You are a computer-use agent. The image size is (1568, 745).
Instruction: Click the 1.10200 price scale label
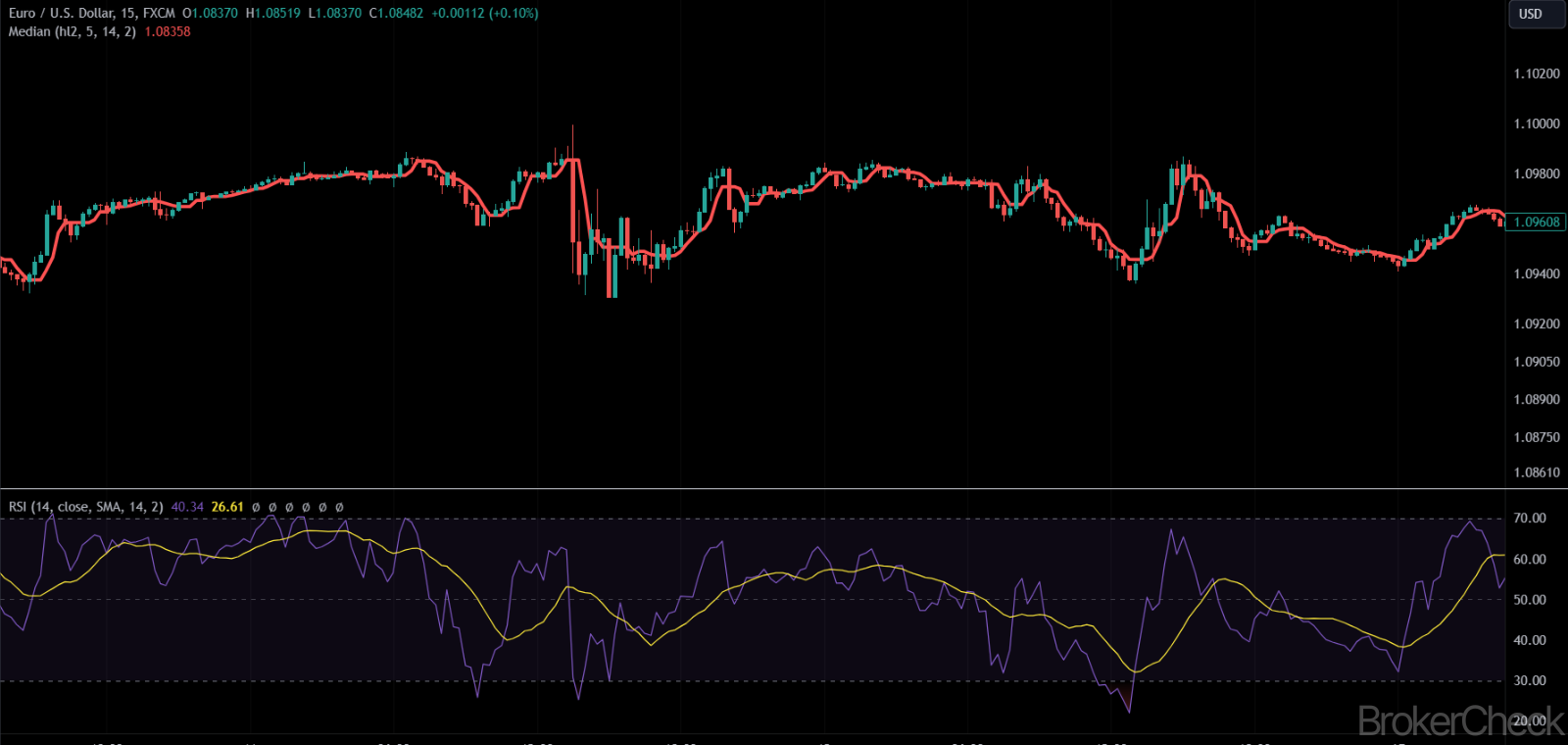click(1536, 74)
